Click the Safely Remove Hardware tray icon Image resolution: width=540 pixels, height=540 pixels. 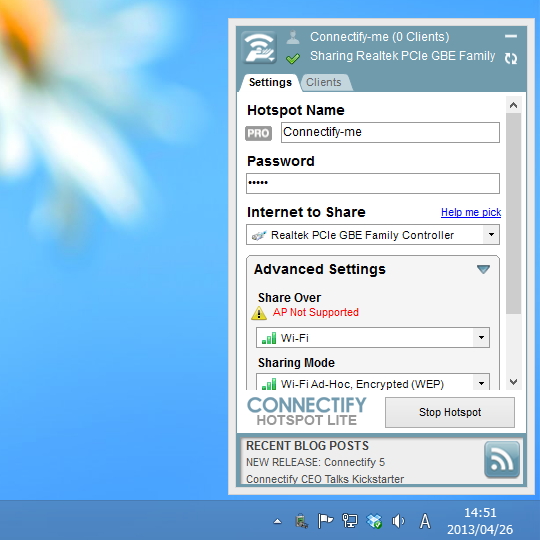click(x=302, y=521)
